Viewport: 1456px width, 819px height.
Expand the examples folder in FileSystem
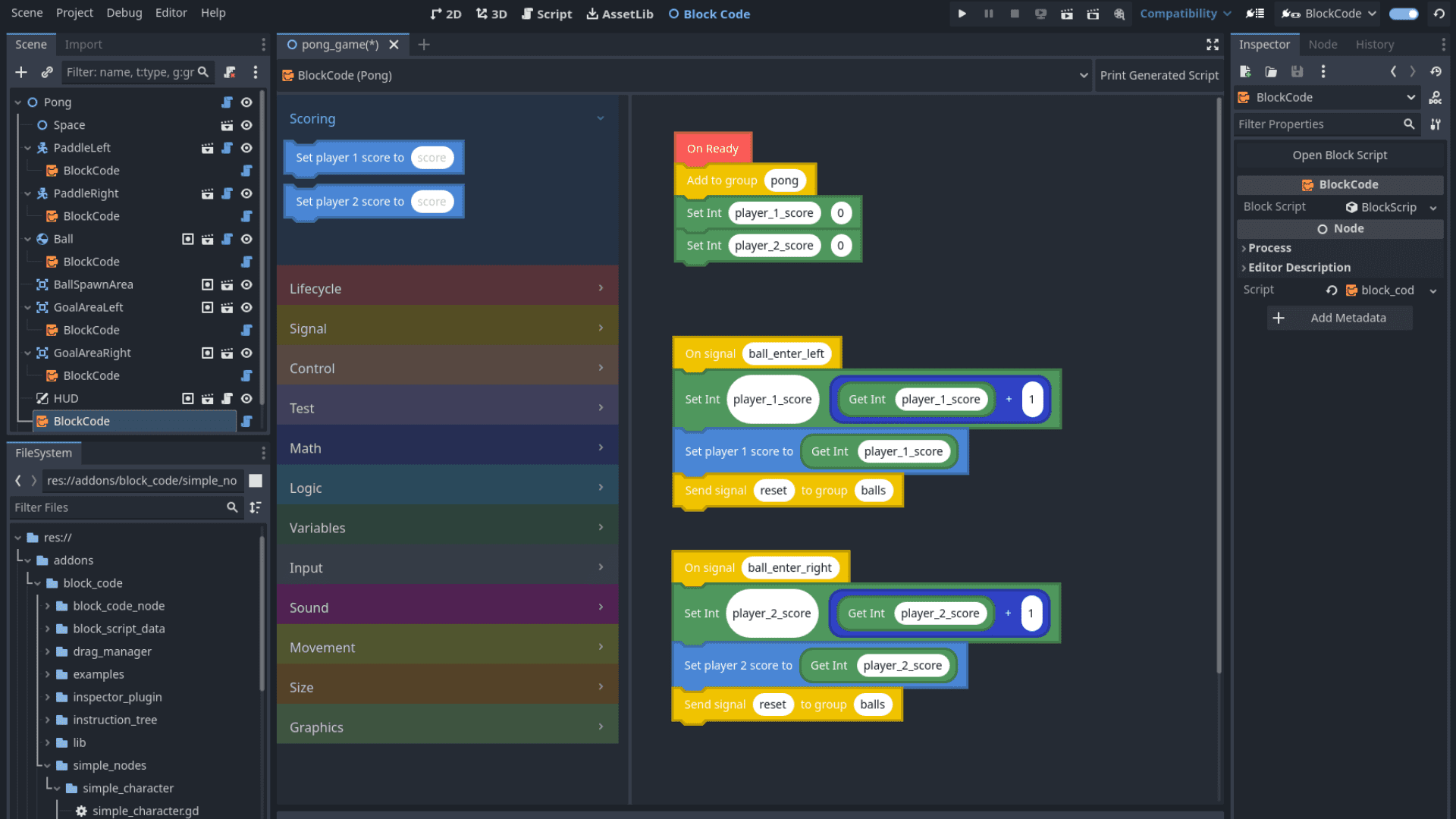pos(48,674)
